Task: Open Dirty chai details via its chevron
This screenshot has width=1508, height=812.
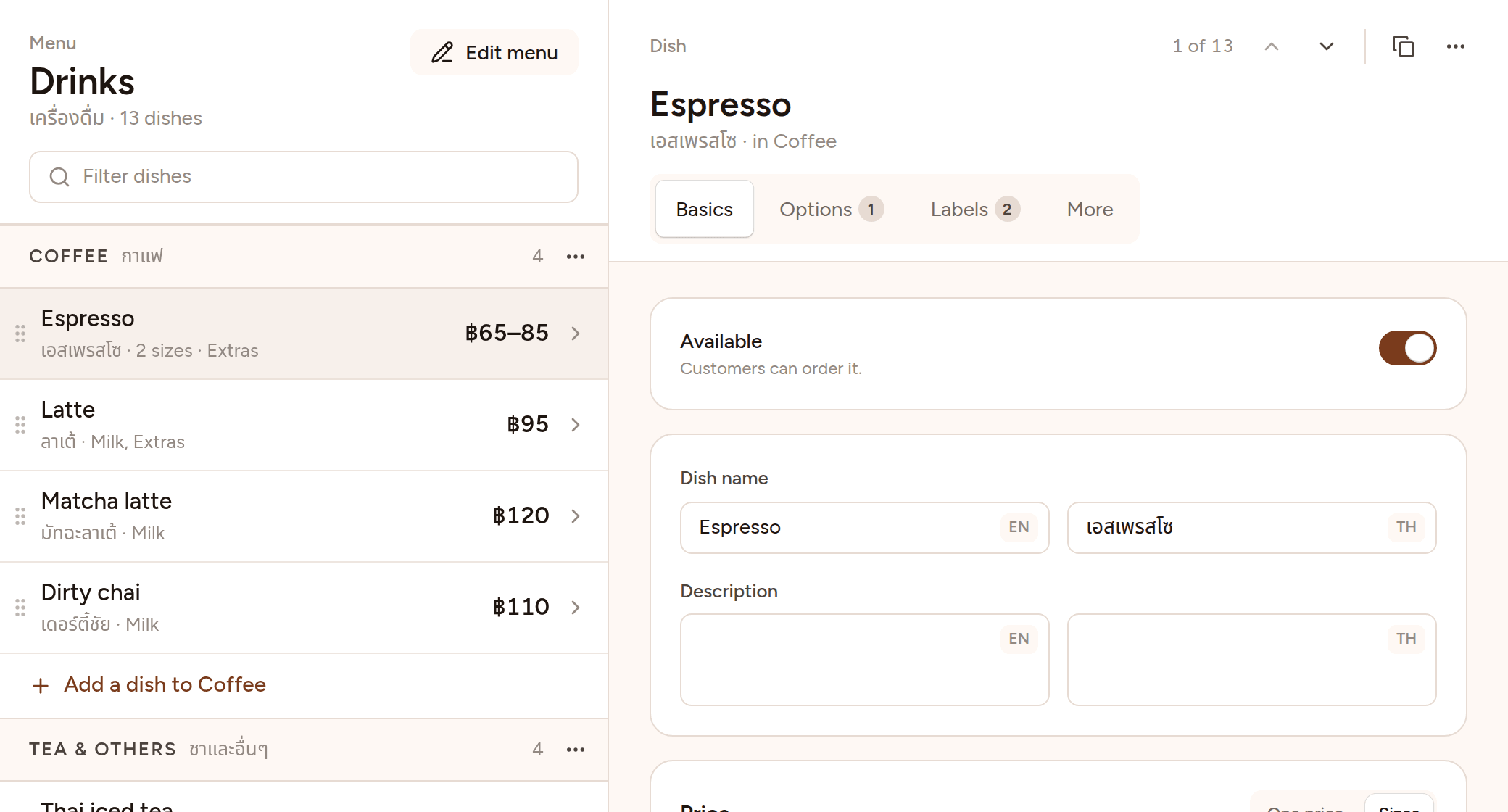Action: tap(576, 608)
